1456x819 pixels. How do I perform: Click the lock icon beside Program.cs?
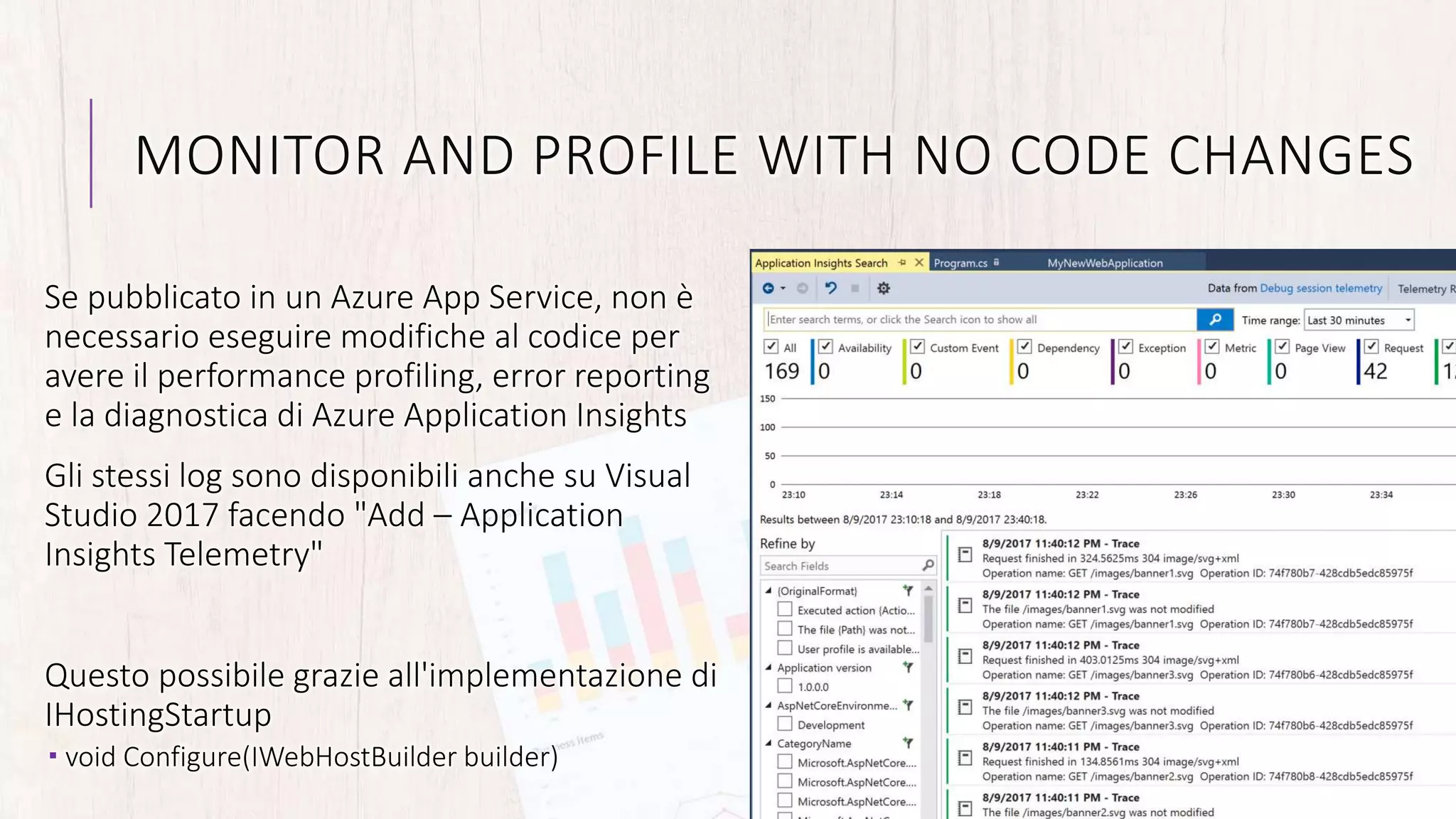pos(996,262)
